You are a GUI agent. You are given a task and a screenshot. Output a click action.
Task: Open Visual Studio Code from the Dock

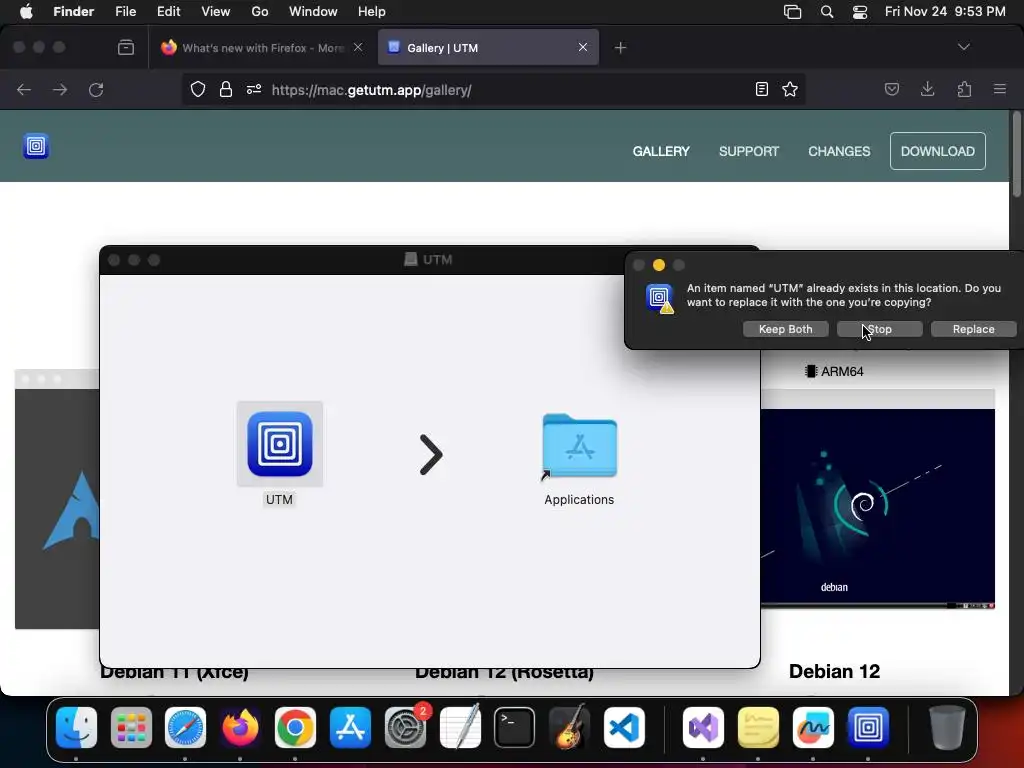pyautogui.click(x=624, y=728)
